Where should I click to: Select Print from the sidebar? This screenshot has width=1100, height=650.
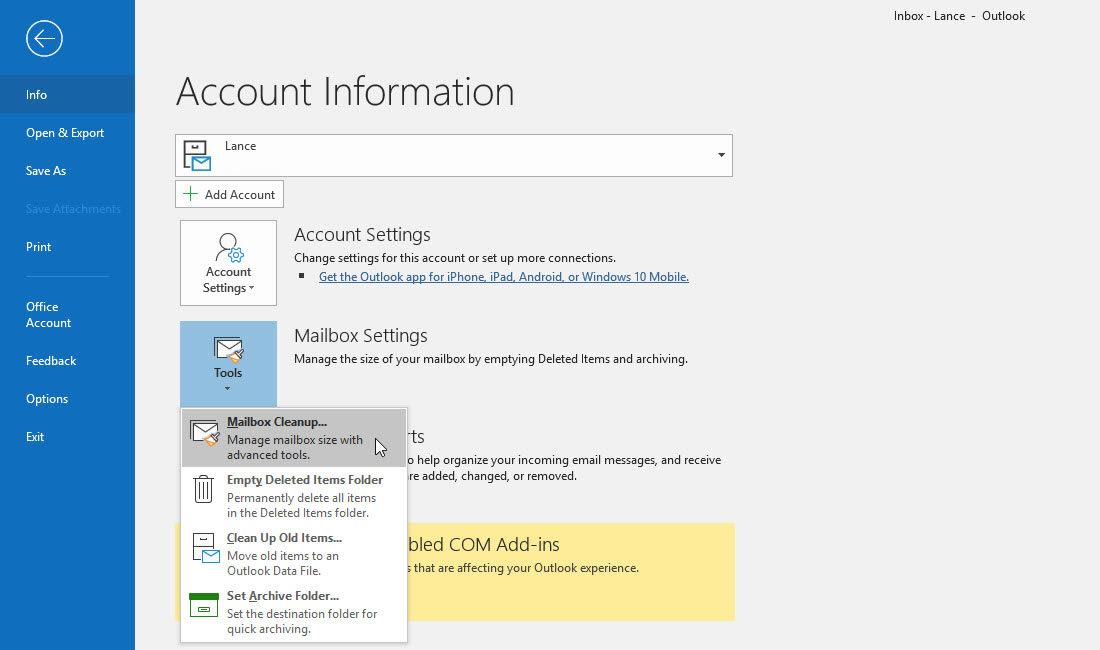point(38,246)
